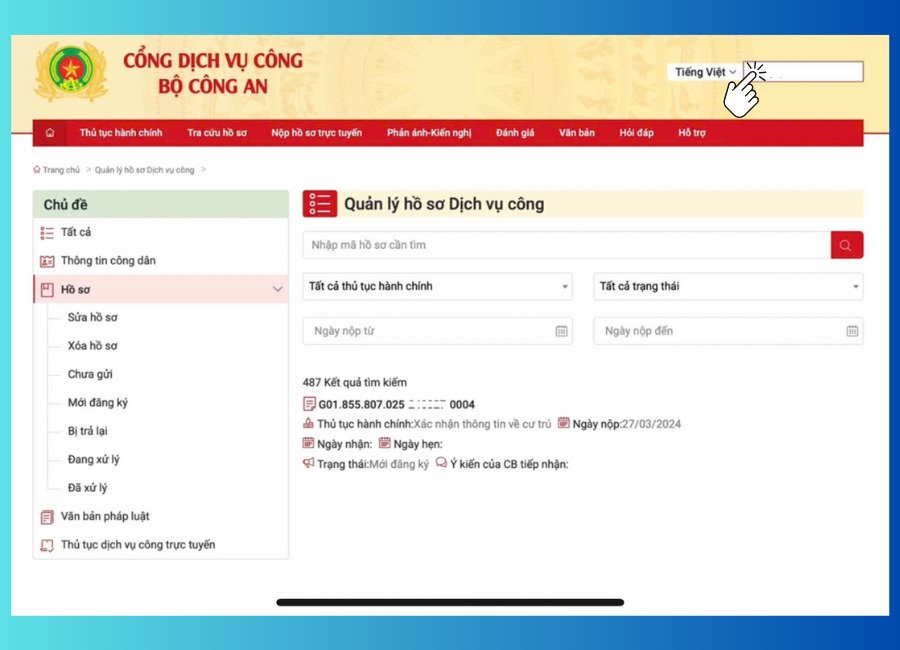Click the Ngày nộp 27/03/2024 value

pos(651,424)
